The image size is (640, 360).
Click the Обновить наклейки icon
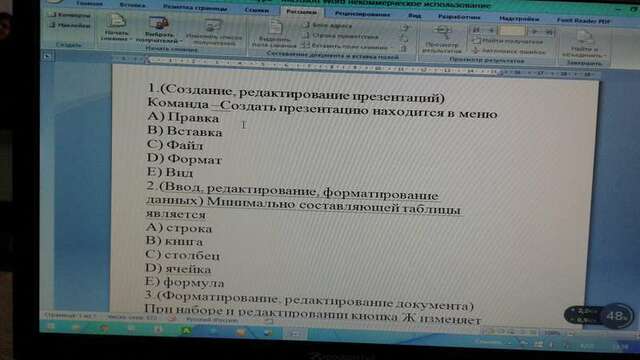pyautogui.click(x=404, y=49)
